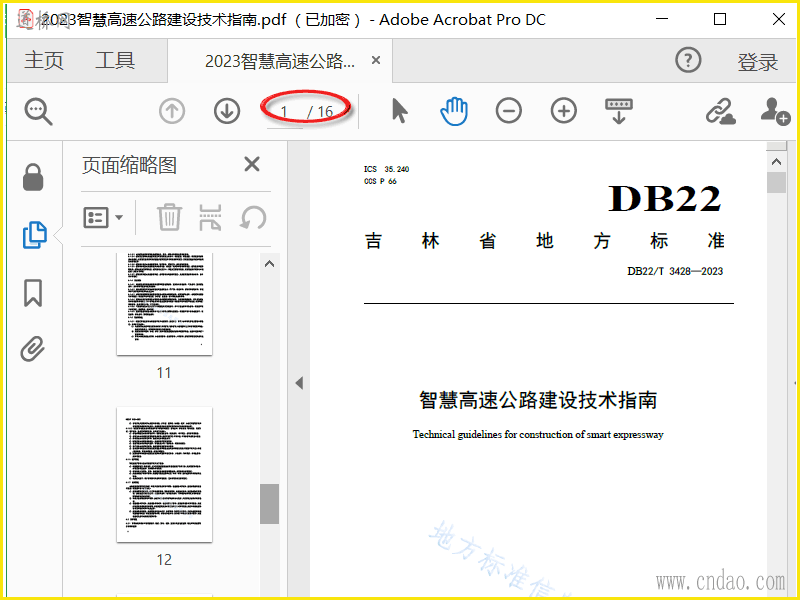Choose the arrow selection tool
The width and height of the screenshot is (800, 600).
click(399, 111)
